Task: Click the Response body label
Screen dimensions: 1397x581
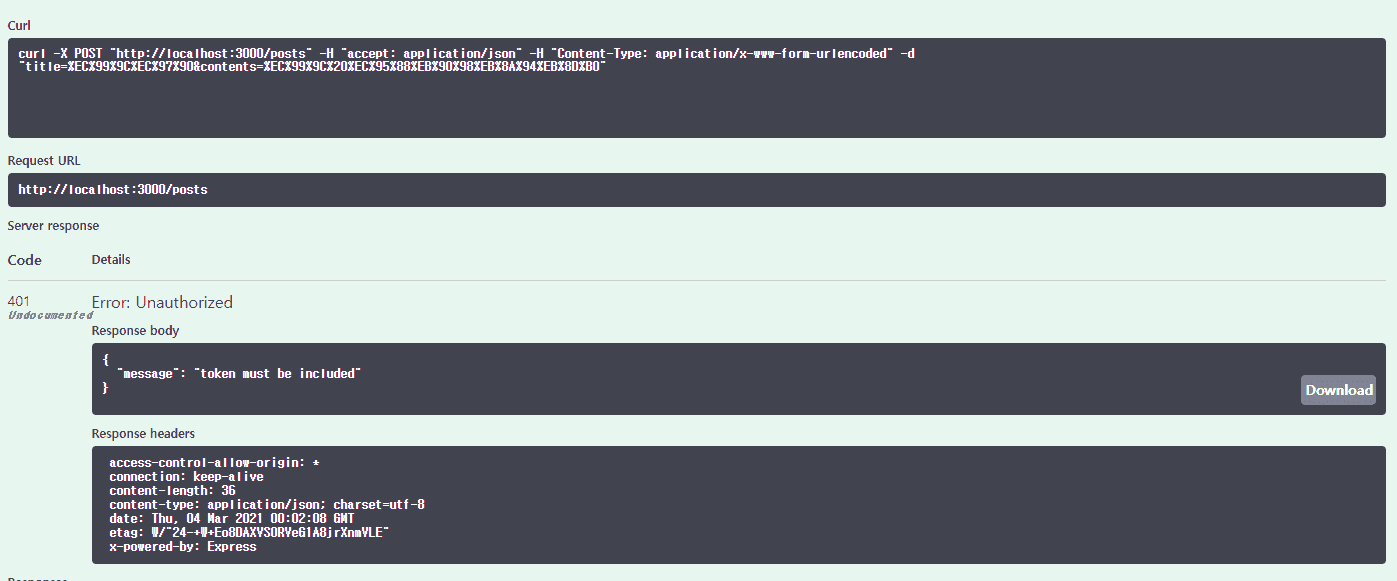Action: (x=135, y=330)
